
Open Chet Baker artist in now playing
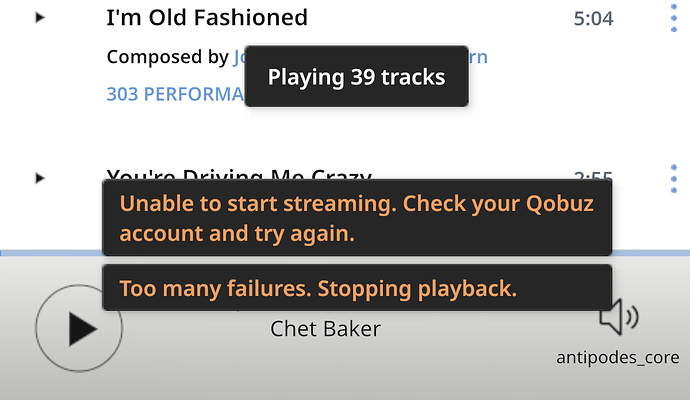[x=325, y=329]
